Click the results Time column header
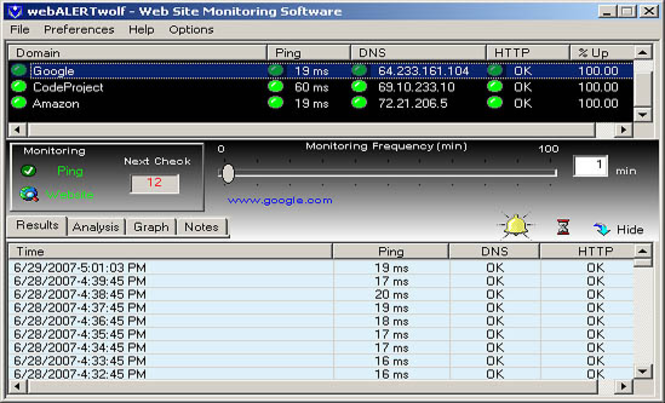 (x=170, y=251)
